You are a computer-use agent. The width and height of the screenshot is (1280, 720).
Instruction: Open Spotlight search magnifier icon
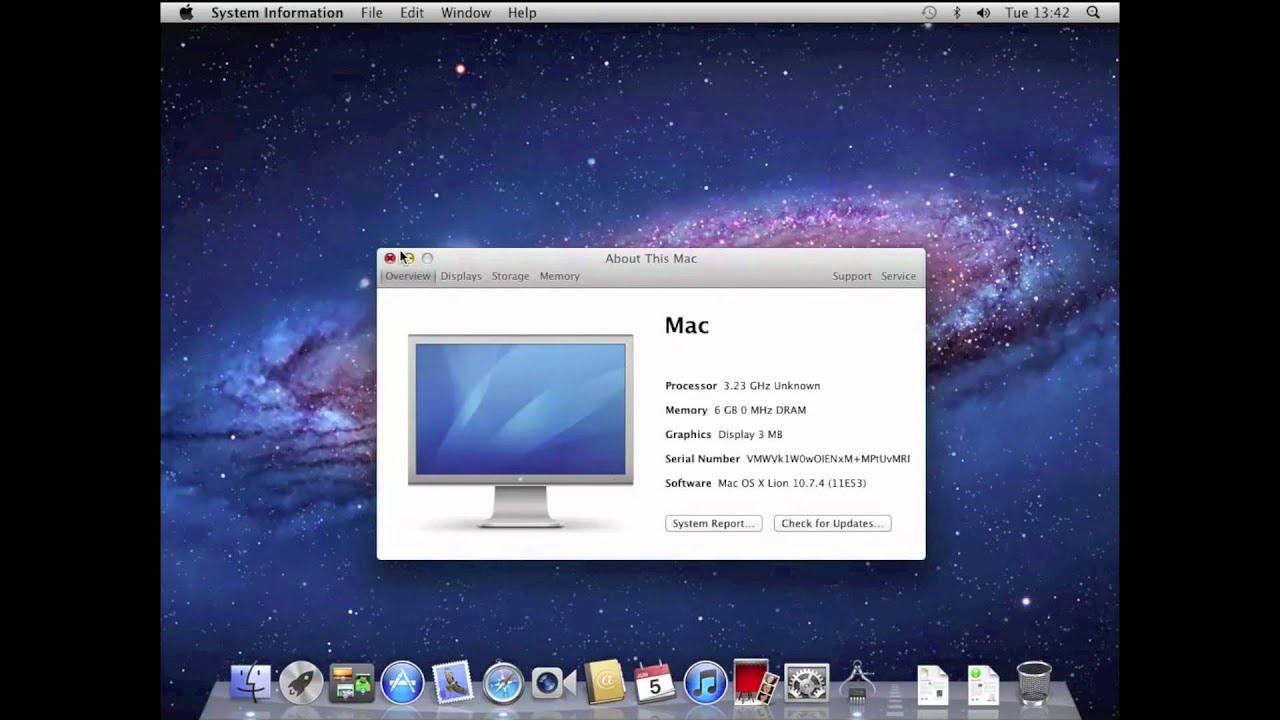coord(1093,13)
